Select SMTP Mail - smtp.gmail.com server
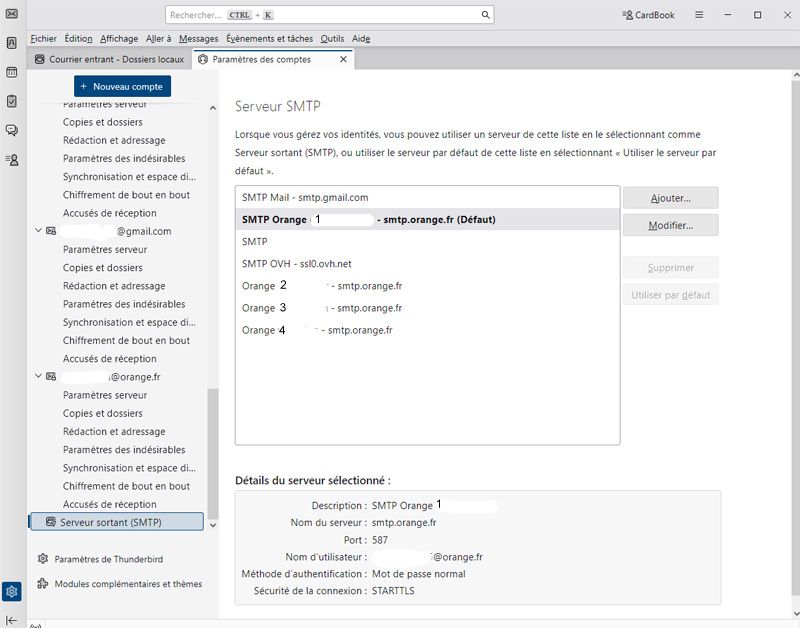 (x=428, y=197)
